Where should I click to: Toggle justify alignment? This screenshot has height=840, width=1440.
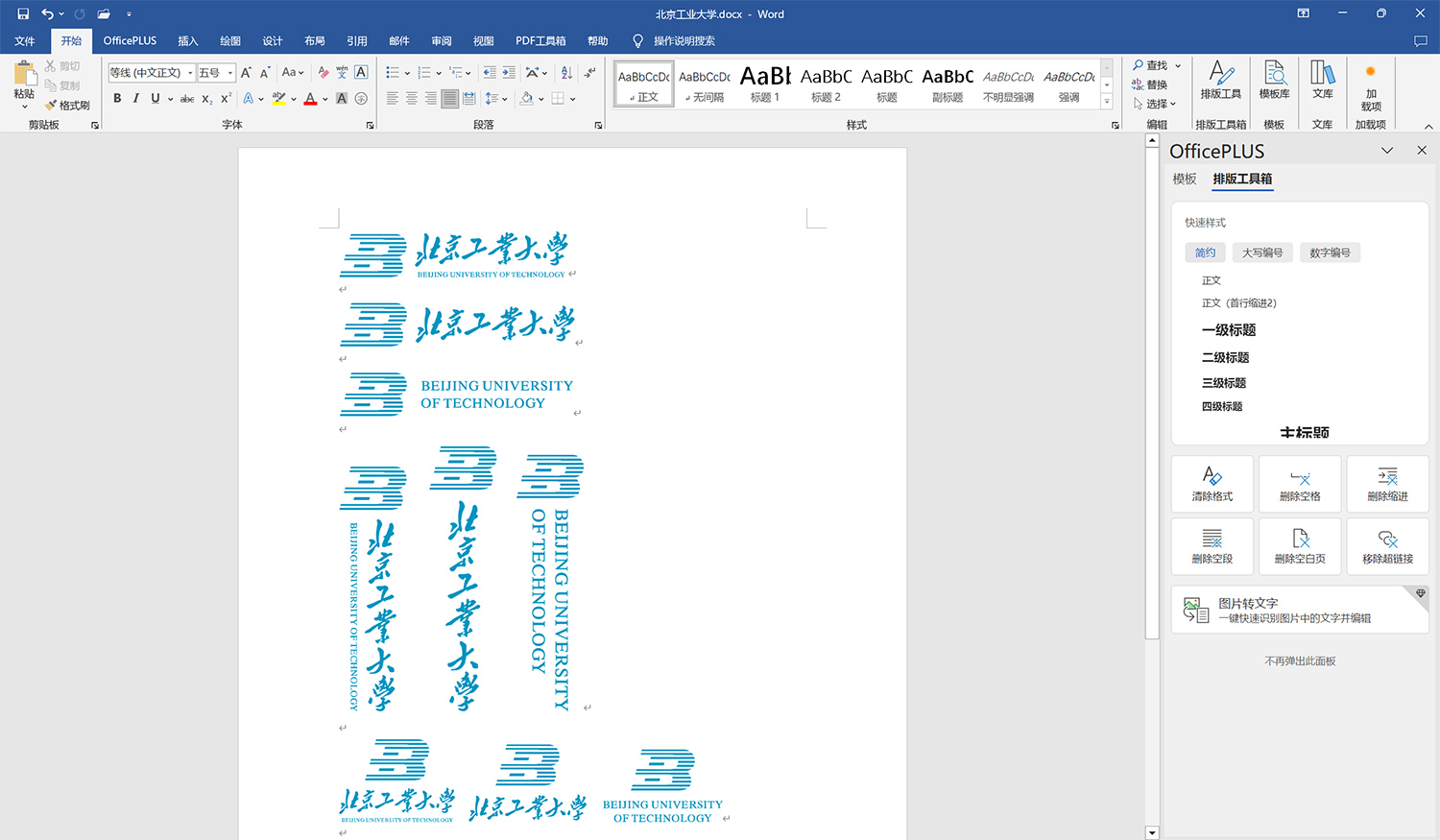449,98
